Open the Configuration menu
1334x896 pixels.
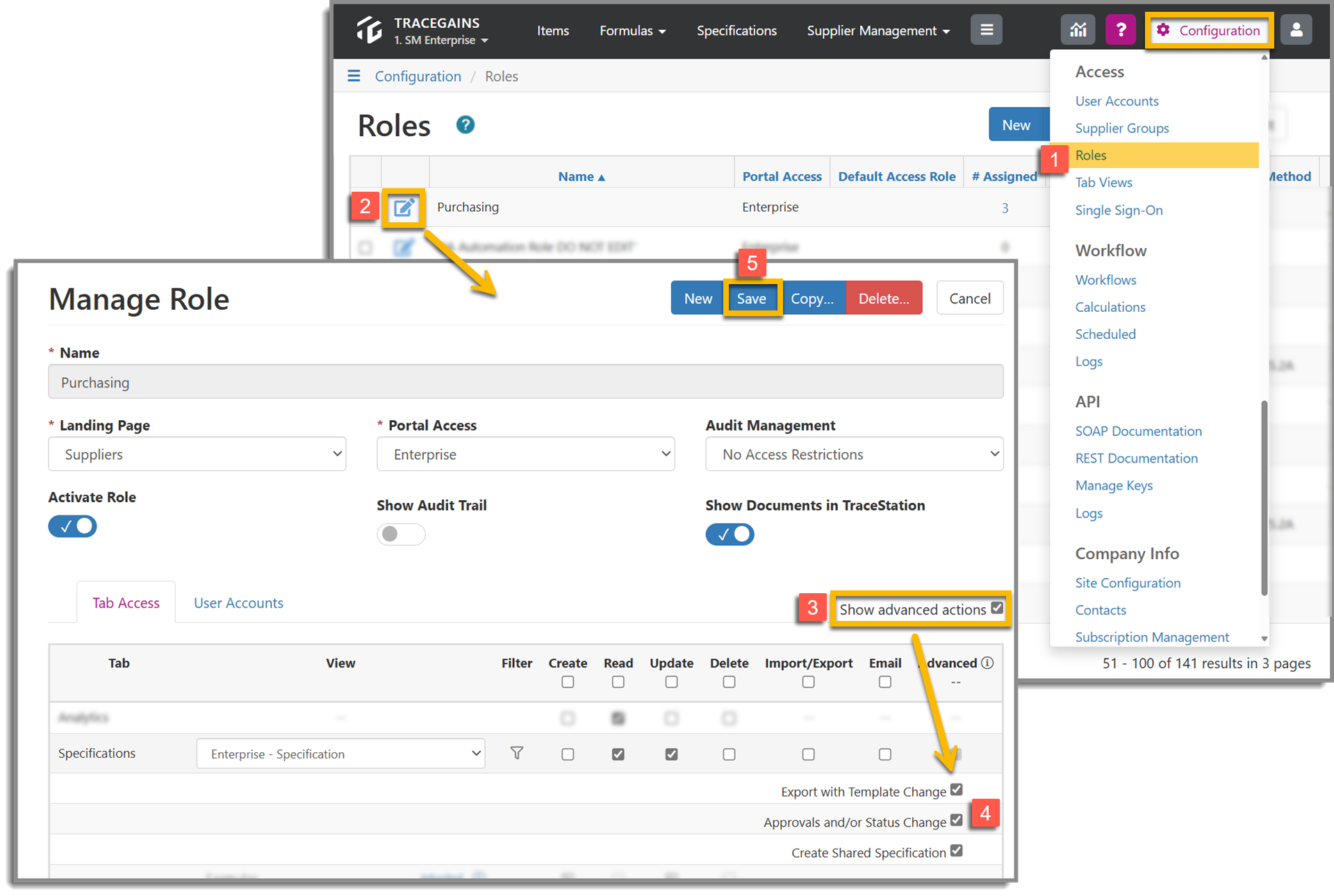(1209, 30)
